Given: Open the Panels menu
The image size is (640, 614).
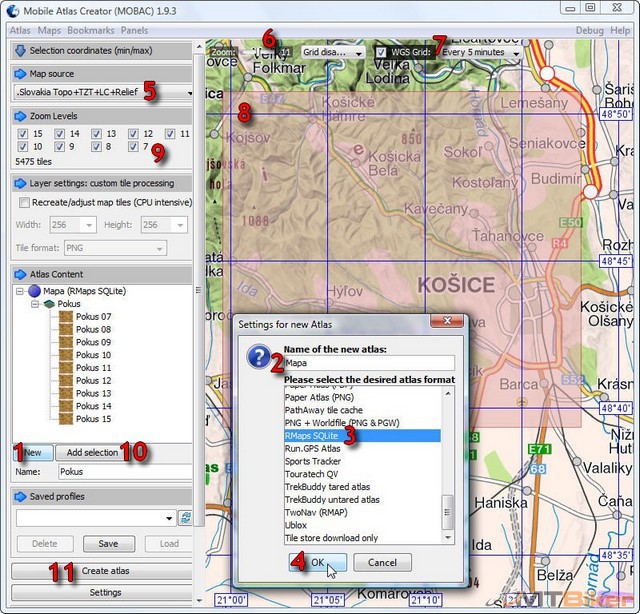Looking at the screenshot, I should point(134,31).
